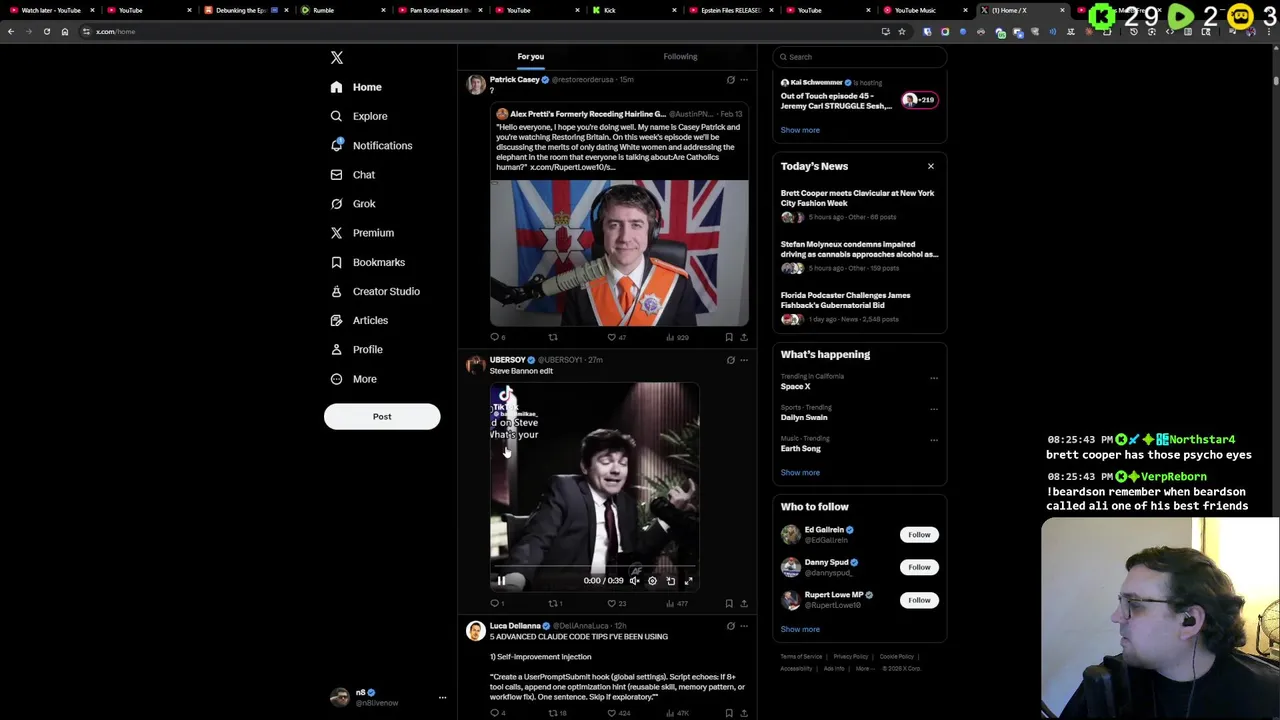Reply to UBERSOY's post

pyautogui.click(x=497, y=604)
